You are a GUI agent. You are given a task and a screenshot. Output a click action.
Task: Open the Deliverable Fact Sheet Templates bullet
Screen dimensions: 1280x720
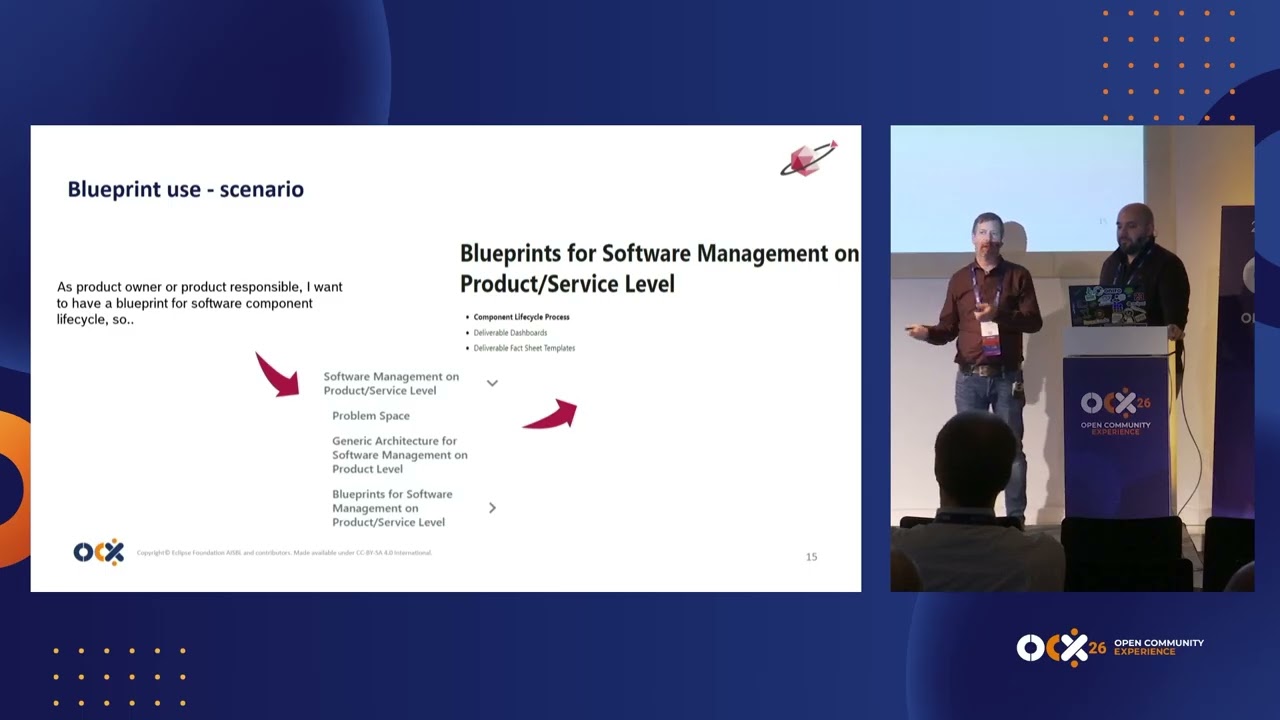(524, 348)
